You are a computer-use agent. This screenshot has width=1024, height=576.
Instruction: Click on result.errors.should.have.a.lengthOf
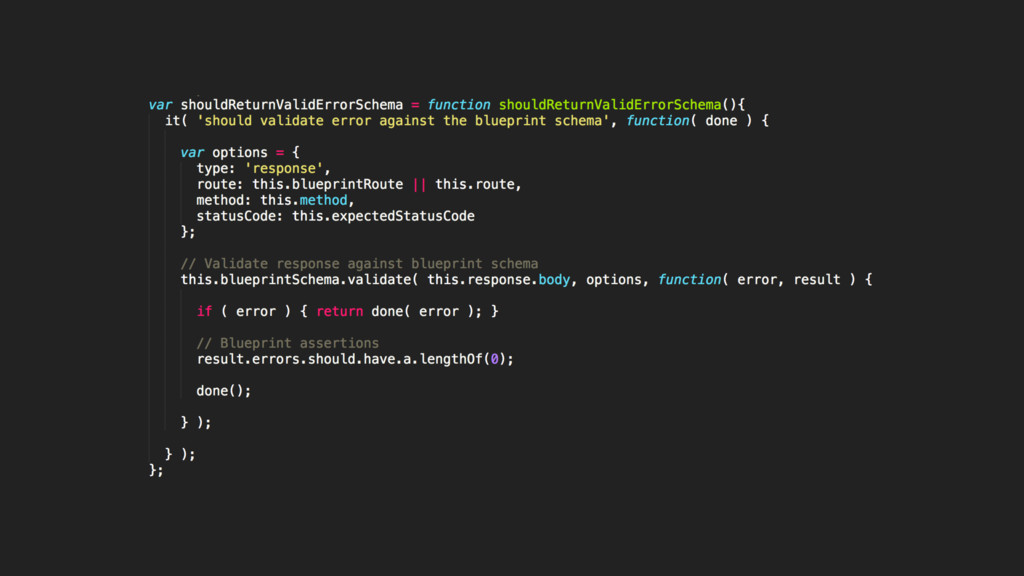tap(340, 359)
